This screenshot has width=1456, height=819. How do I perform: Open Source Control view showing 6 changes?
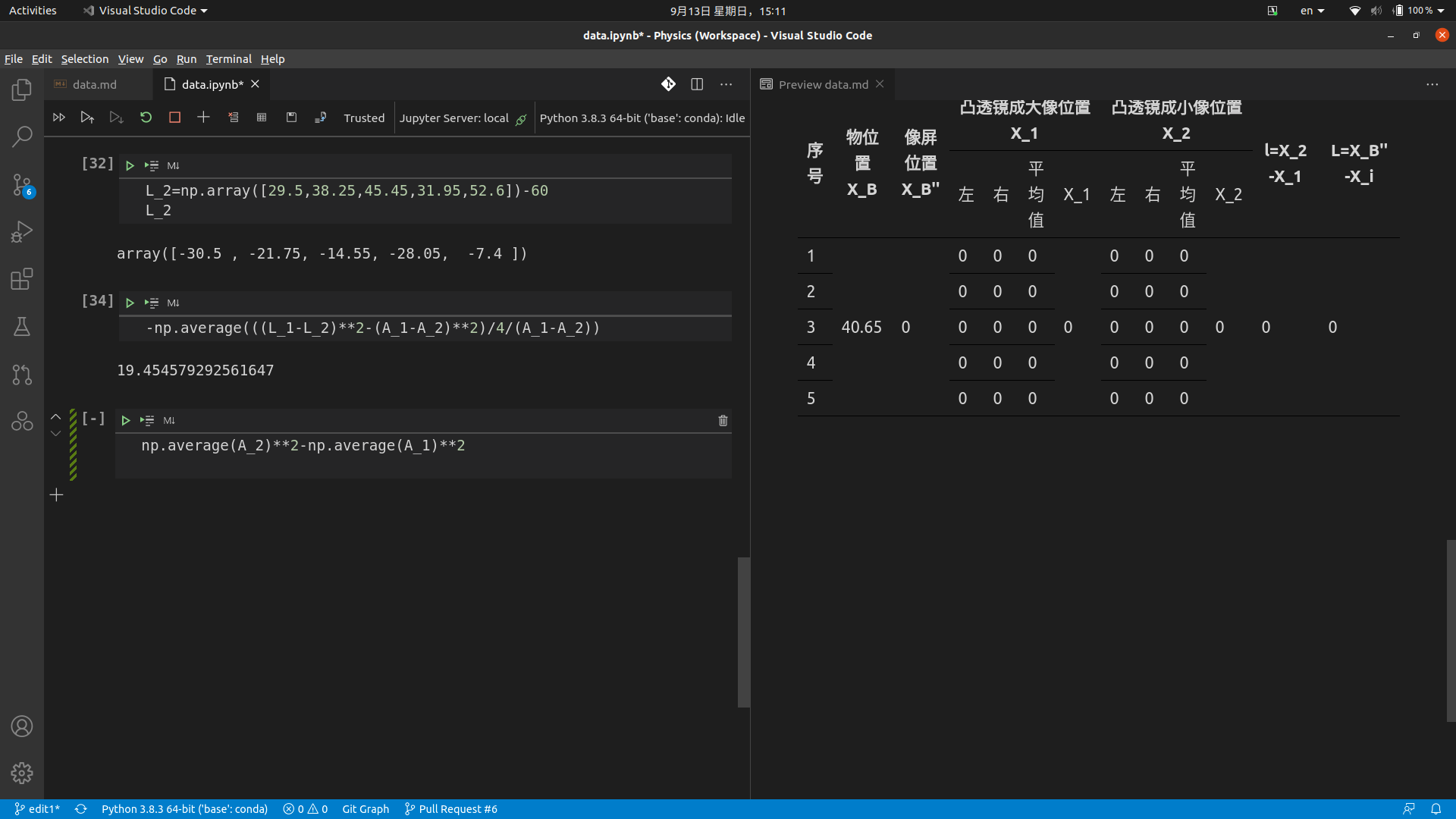click(x=22, y=184)
